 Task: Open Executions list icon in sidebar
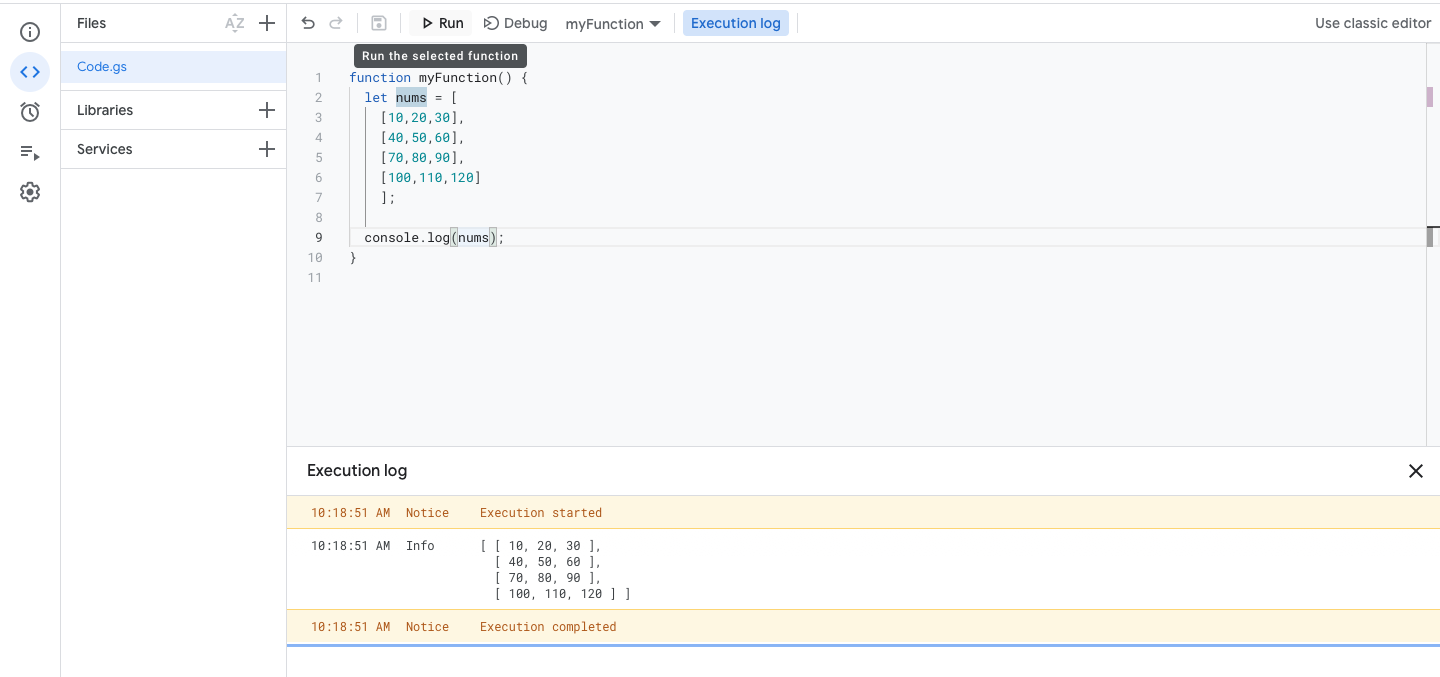[30, 152]
